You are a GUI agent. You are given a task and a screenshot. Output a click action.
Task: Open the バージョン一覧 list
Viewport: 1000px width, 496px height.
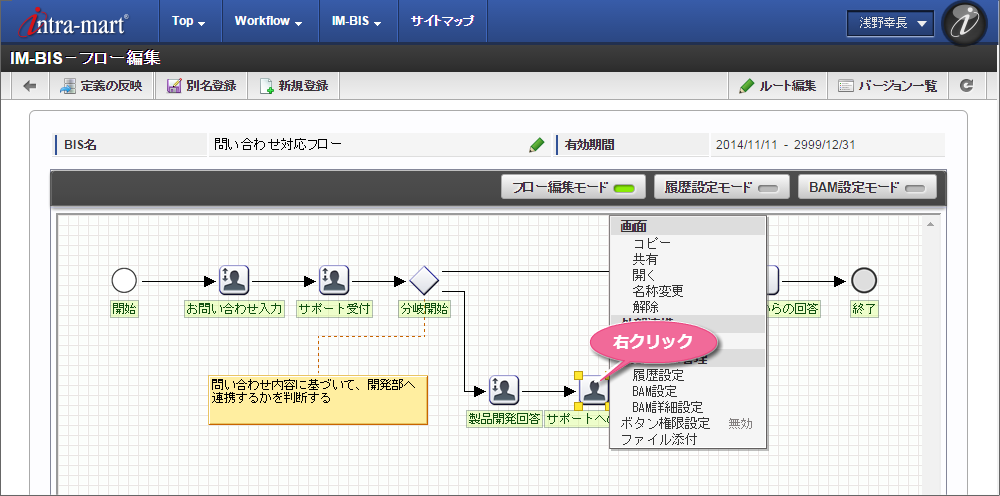887,85
